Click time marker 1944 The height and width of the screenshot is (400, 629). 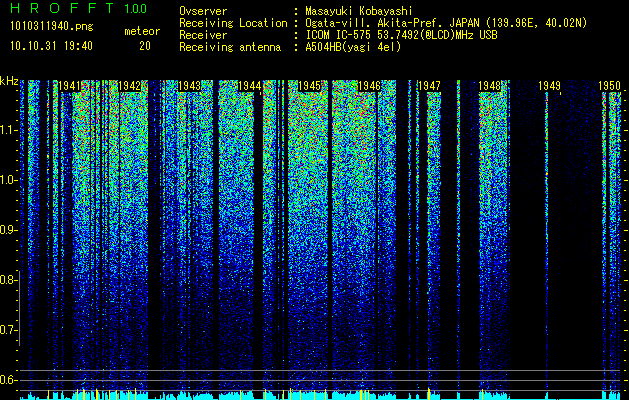click(250, 86)
